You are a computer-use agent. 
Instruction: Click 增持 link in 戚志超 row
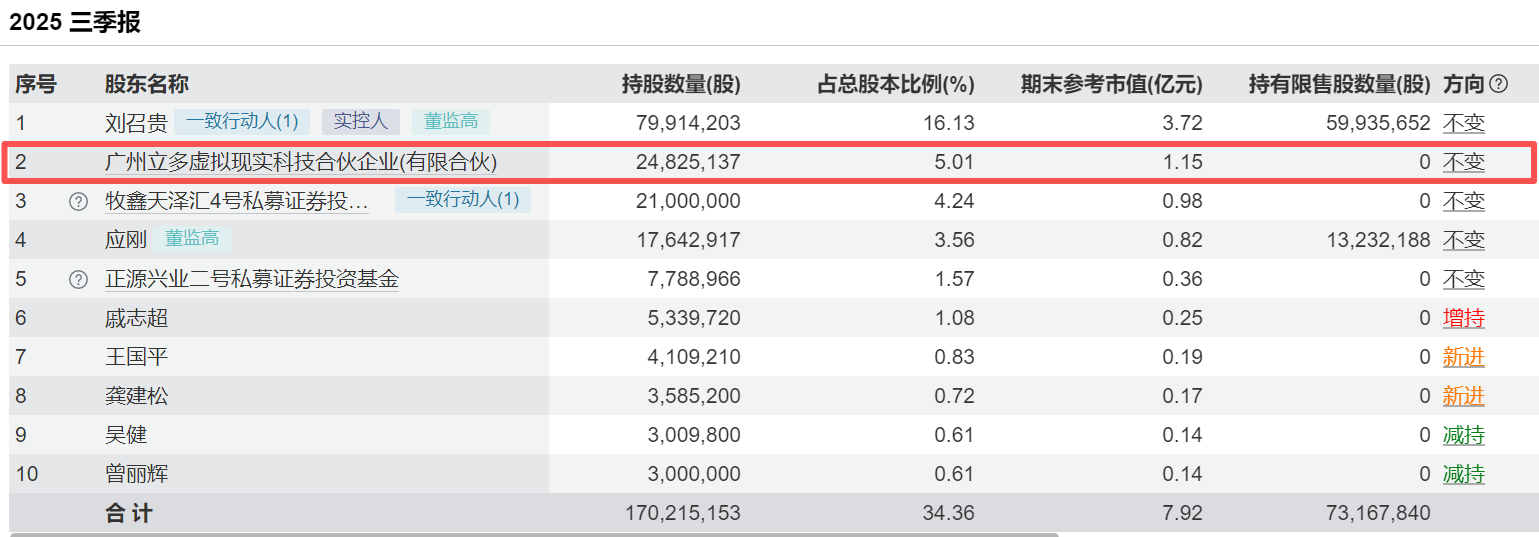click(1463, 319)
